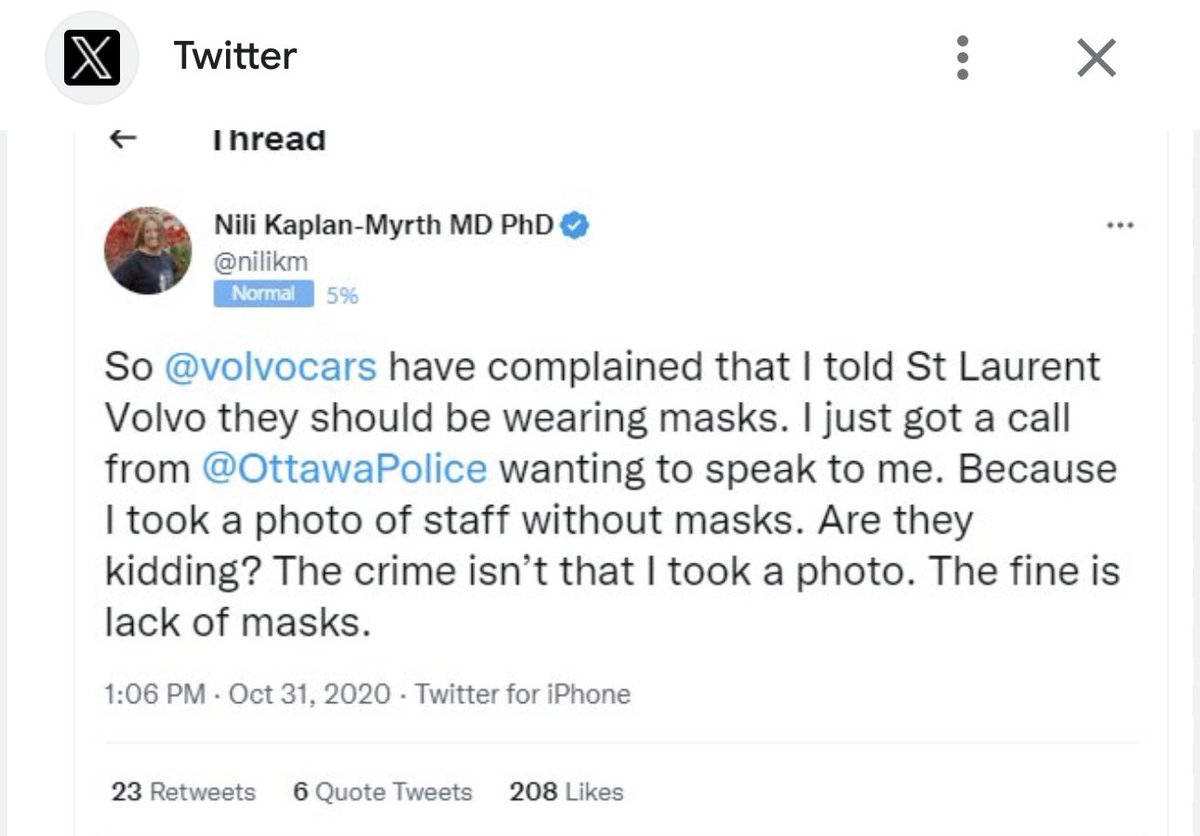Go back using the left arrow
The height and width of the screenshot is (836, 1200).
pos(122,139)
